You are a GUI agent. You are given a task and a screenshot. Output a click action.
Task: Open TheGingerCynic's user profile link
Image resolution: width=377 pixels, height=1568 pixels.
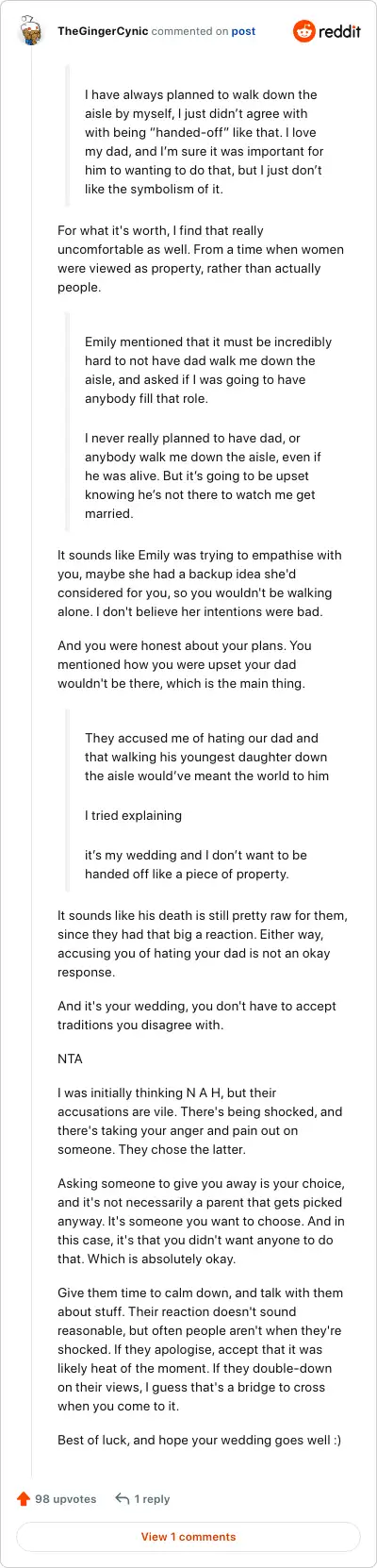(102, 31)
